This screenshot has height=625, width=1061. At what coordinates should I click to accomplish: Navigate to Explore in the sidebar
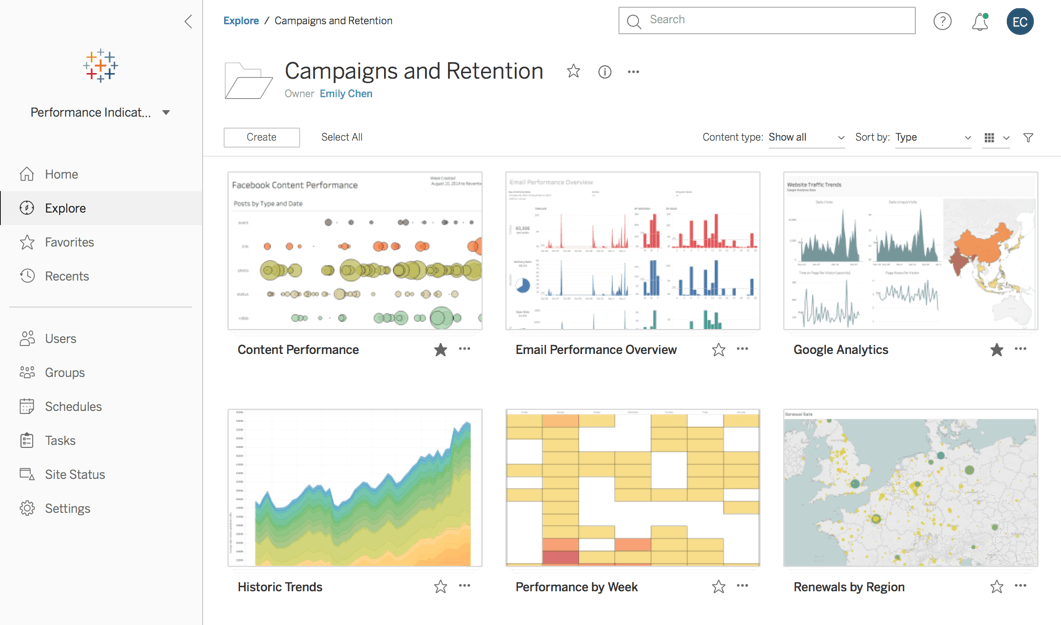65,207
